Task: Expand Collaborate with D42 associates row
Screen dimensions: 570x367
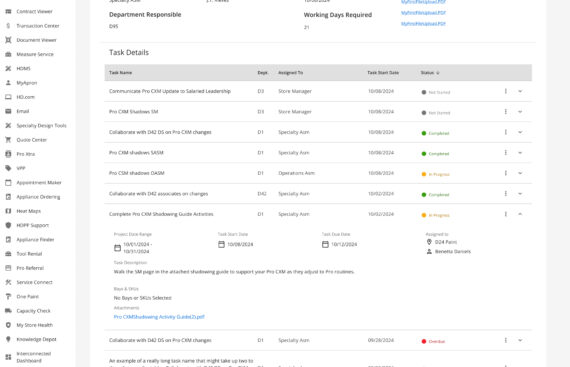Action: (520, 194)
